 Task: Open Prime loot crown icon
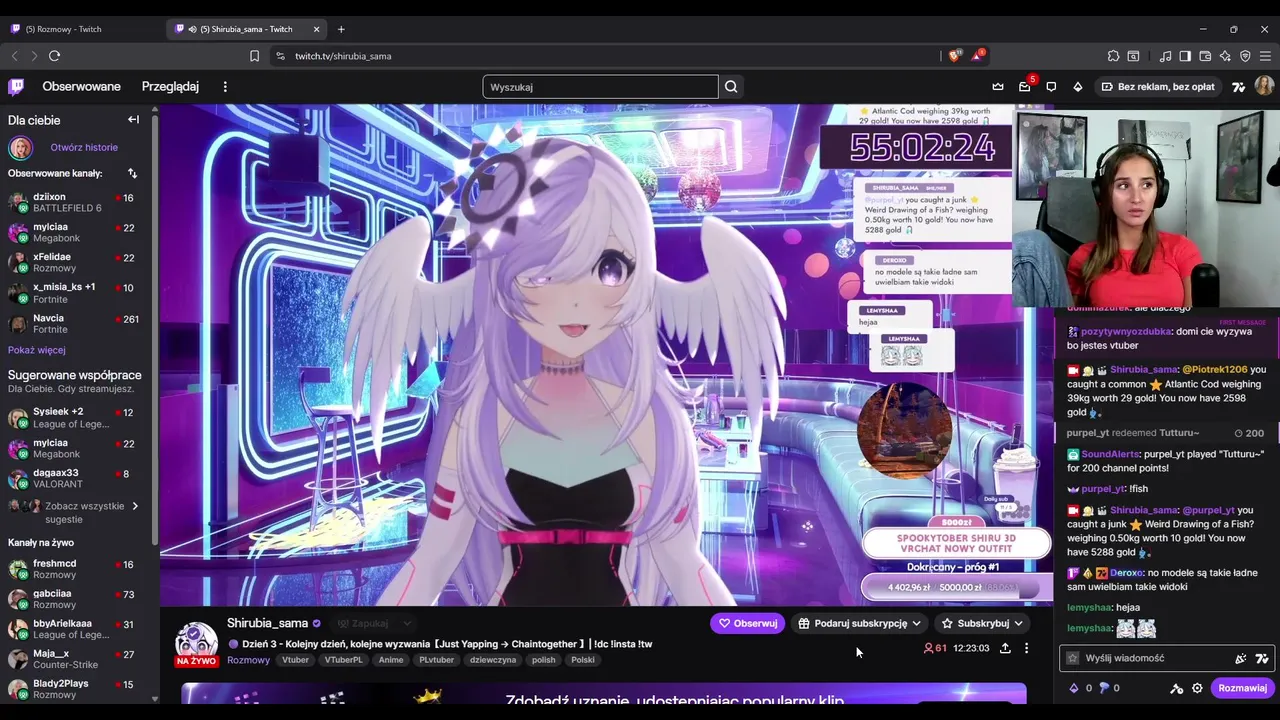pos(998,87)
